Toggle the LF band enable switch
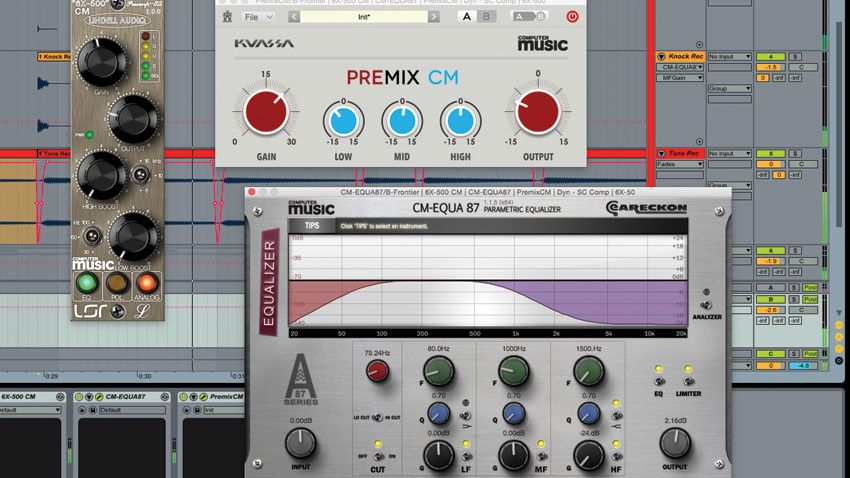This screenshot has width=850, height=478. (x=466, y=455)
